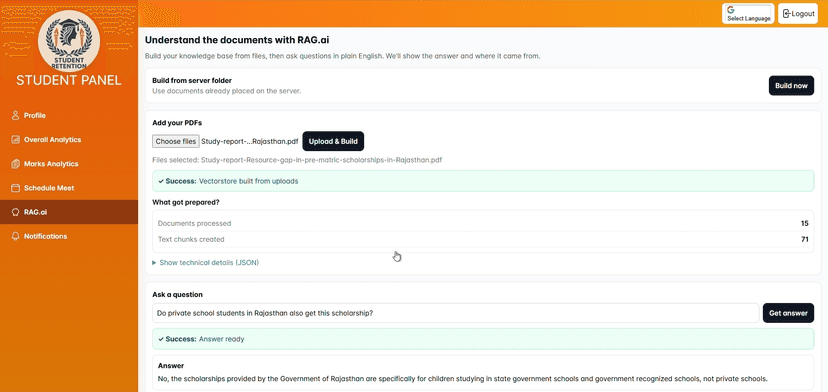Click Upload & Build button
The width and height of the screenshot is (828, 392).
333,142
